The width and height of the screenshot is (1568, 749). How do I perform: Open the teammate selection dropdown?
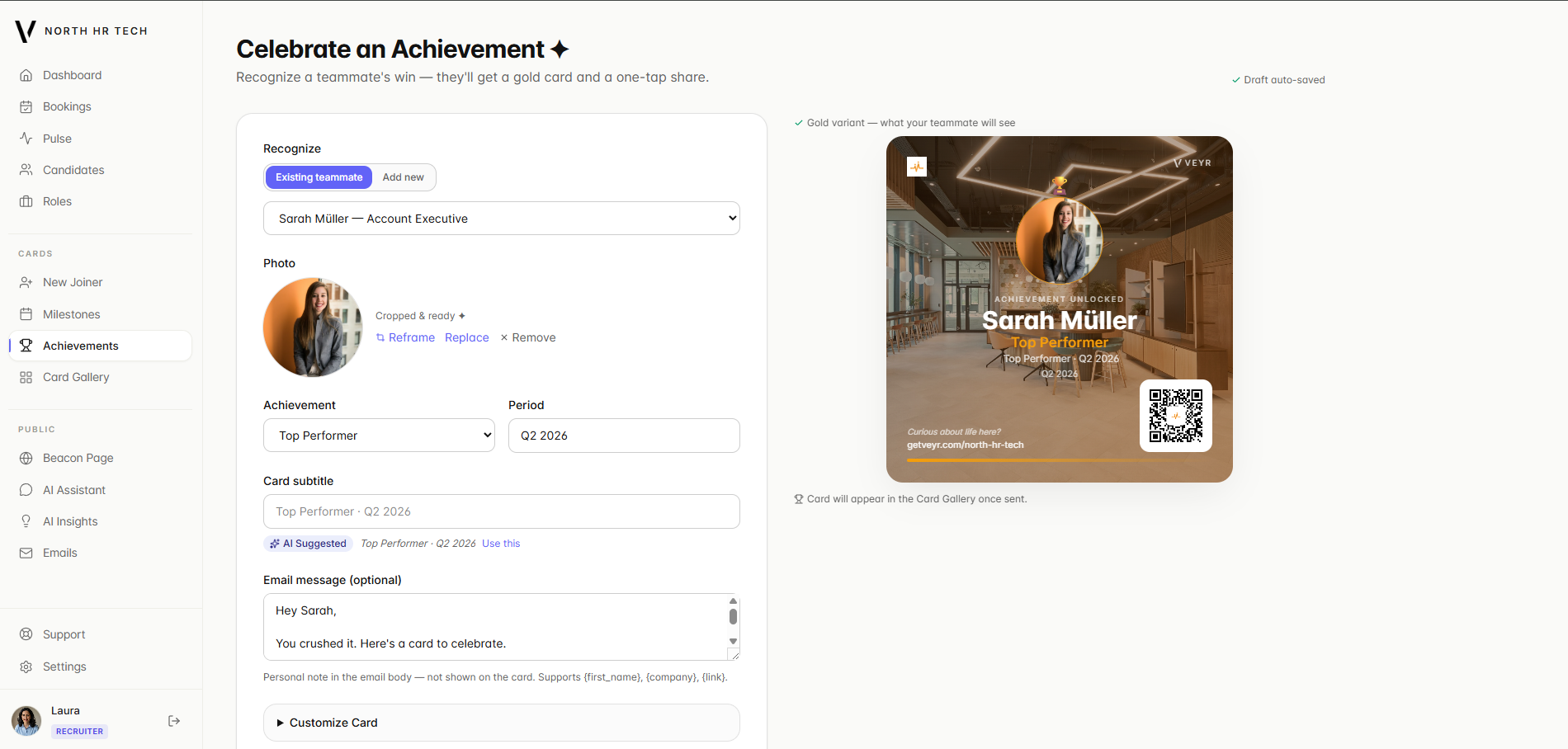point(502,219)
